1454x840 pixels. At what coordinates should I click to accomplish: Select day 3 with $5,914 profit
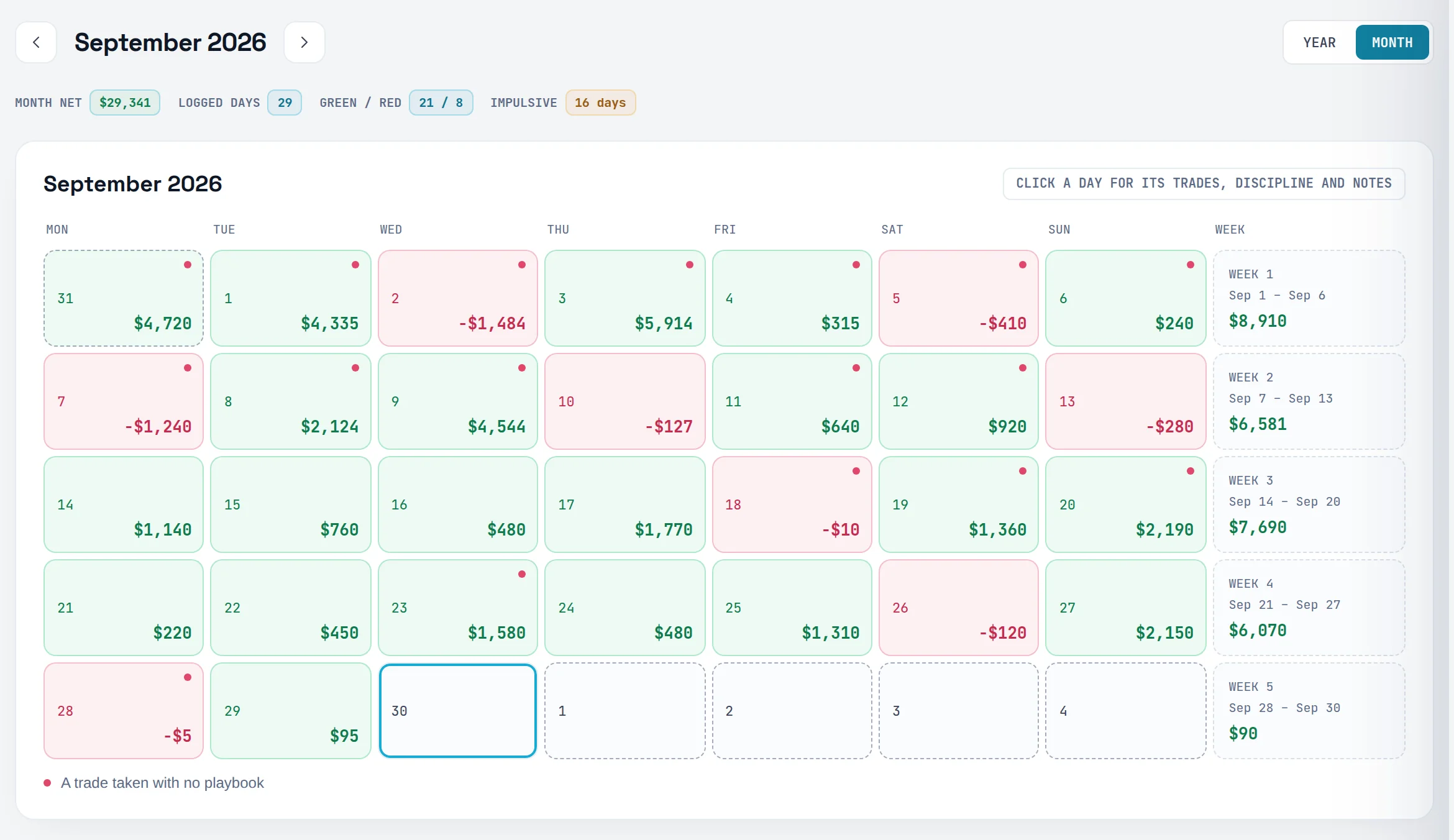tap(625, 298)
